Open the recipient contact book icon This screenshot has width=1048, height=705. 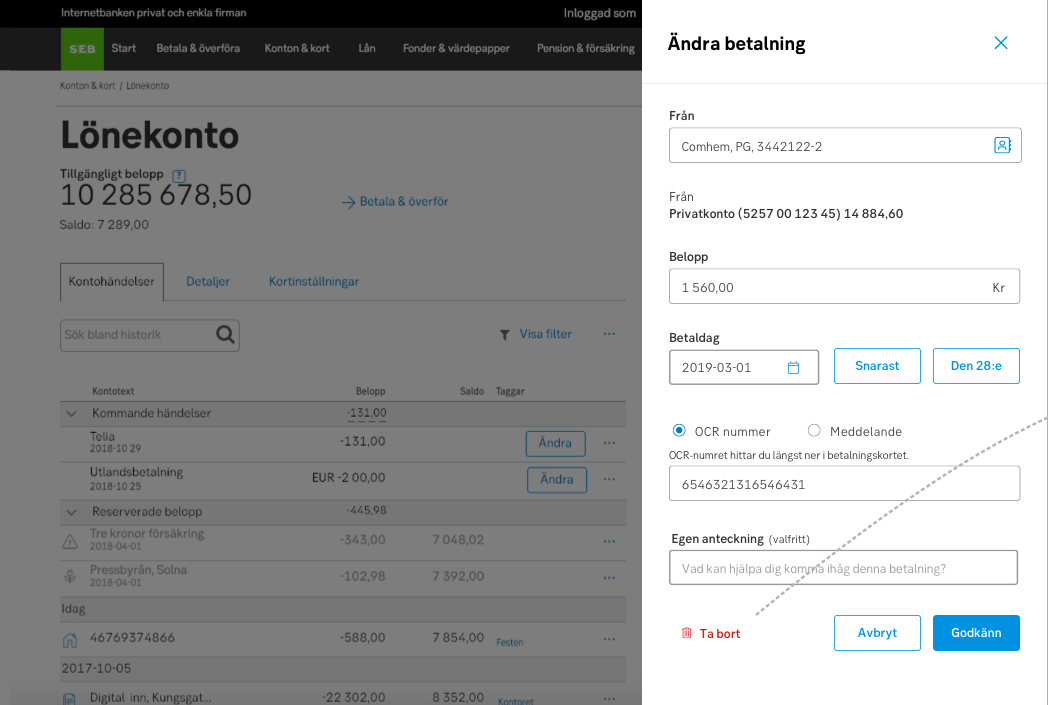pyautogui.click(x=1002, y=146)
